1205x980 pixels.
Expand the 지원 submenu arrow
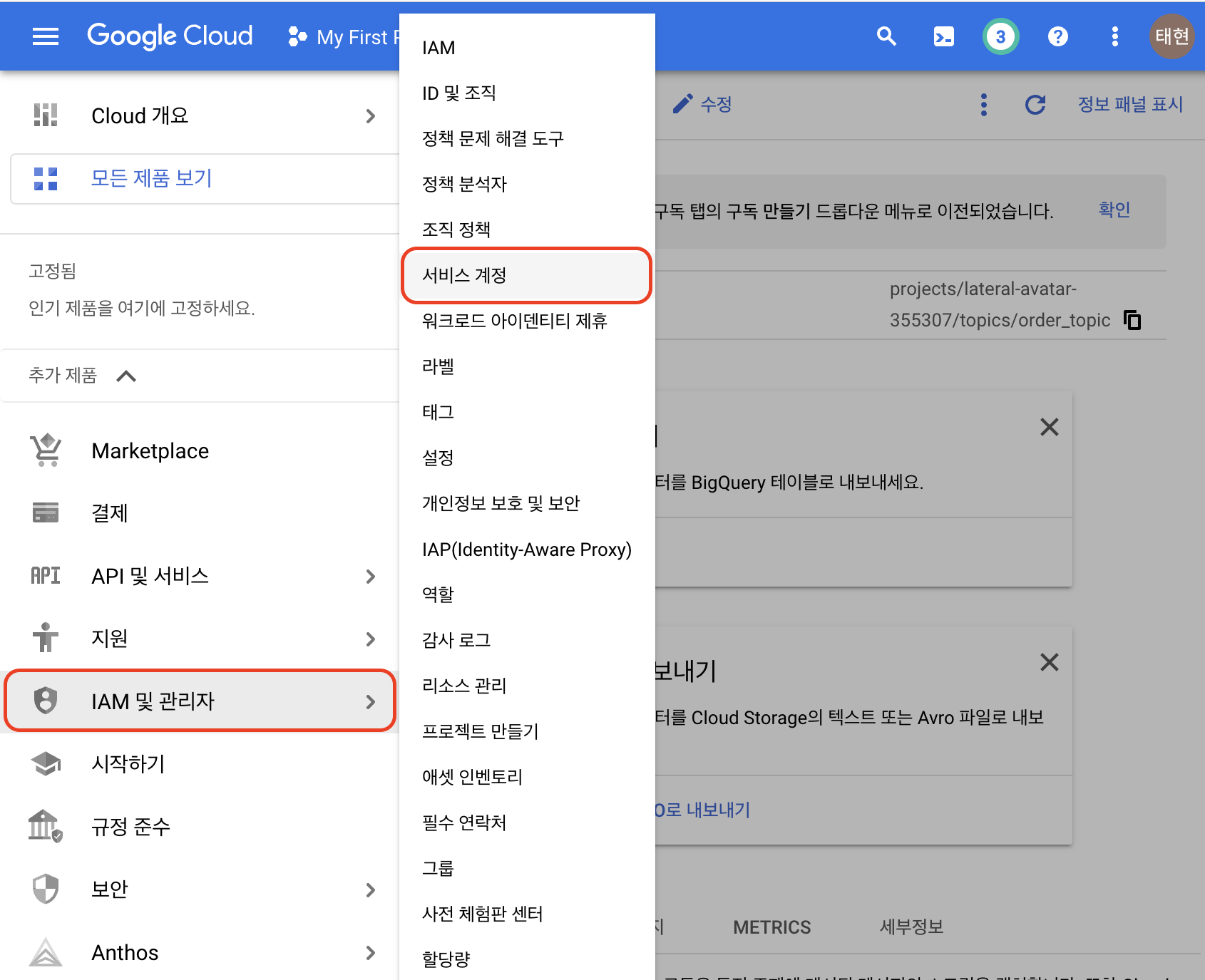coord(370,639)
